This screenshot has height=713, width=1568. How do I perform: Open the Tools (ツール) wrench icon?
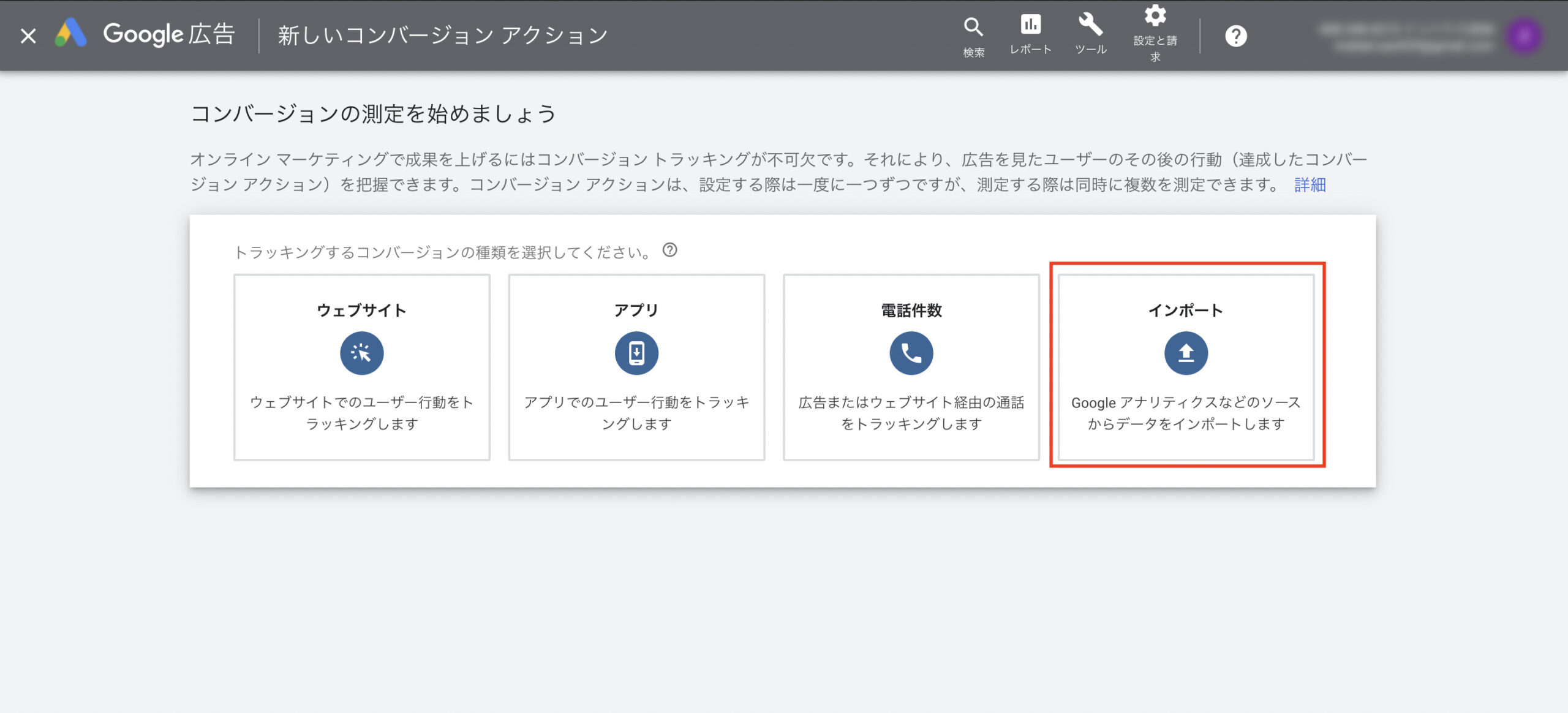[x=1090, y=25]
